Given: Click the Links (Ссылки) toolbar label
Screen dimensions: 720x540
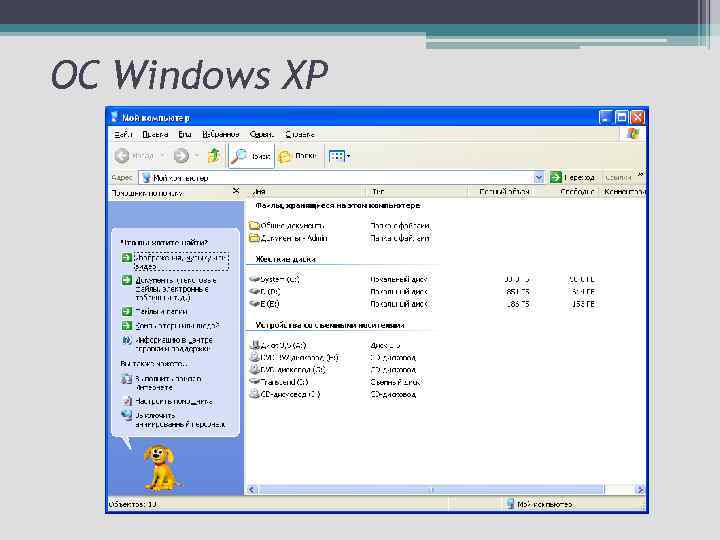Looking at the screenshot, I should pyautogui.click(x=618, y=177).
